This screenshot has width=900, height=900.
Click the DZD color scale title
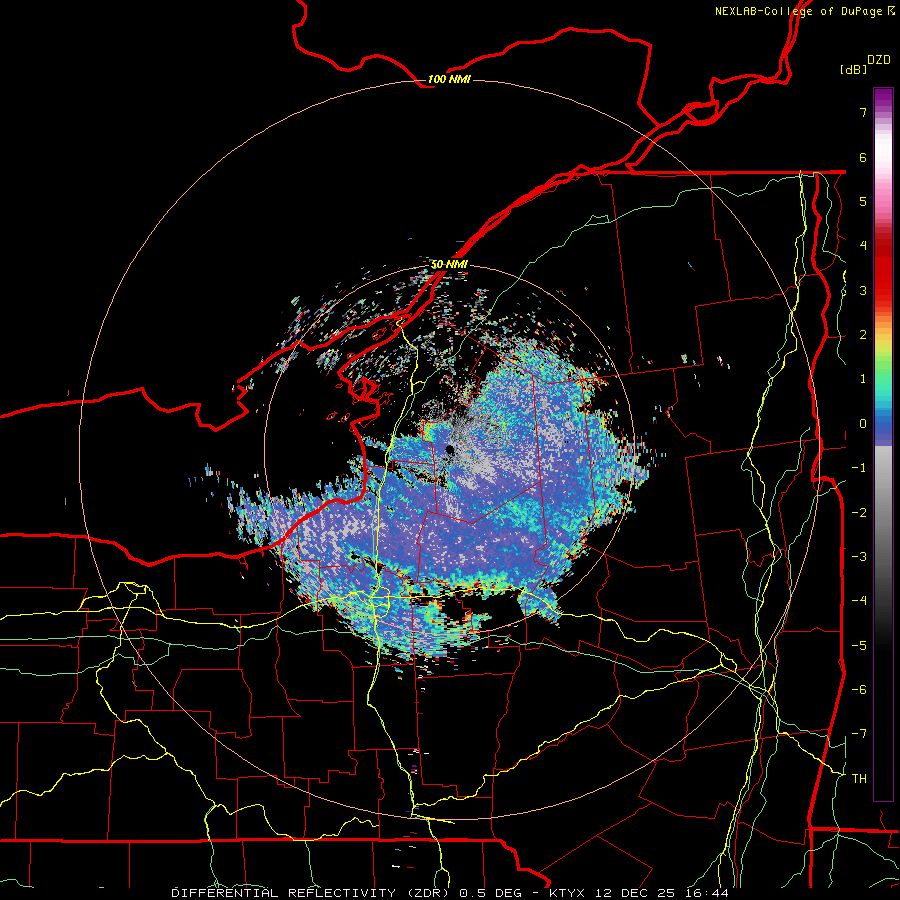coord(879,60)
